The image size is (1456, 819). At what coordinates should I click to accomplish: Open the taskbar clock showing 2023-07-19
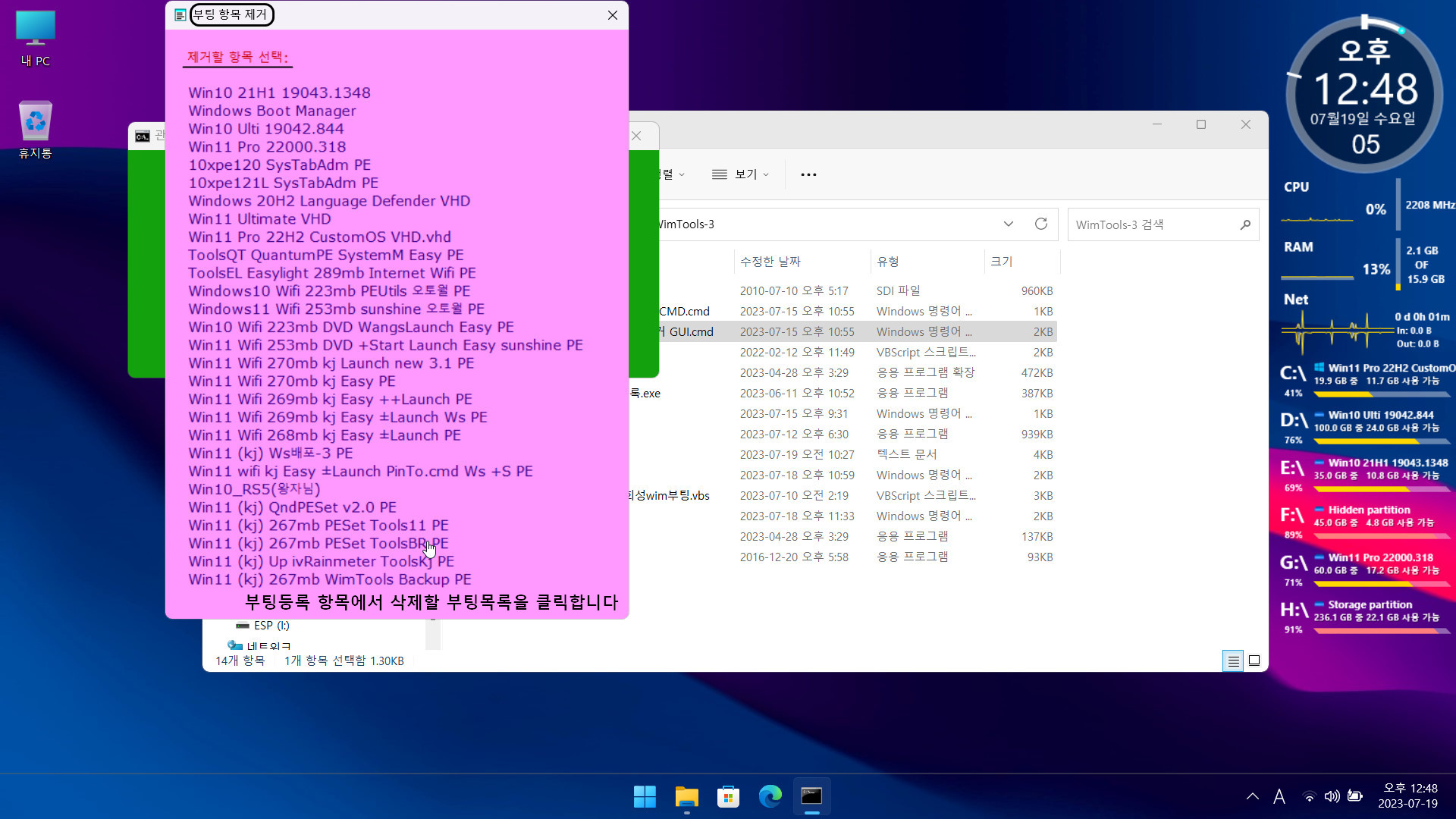[x=1409, y=796]
